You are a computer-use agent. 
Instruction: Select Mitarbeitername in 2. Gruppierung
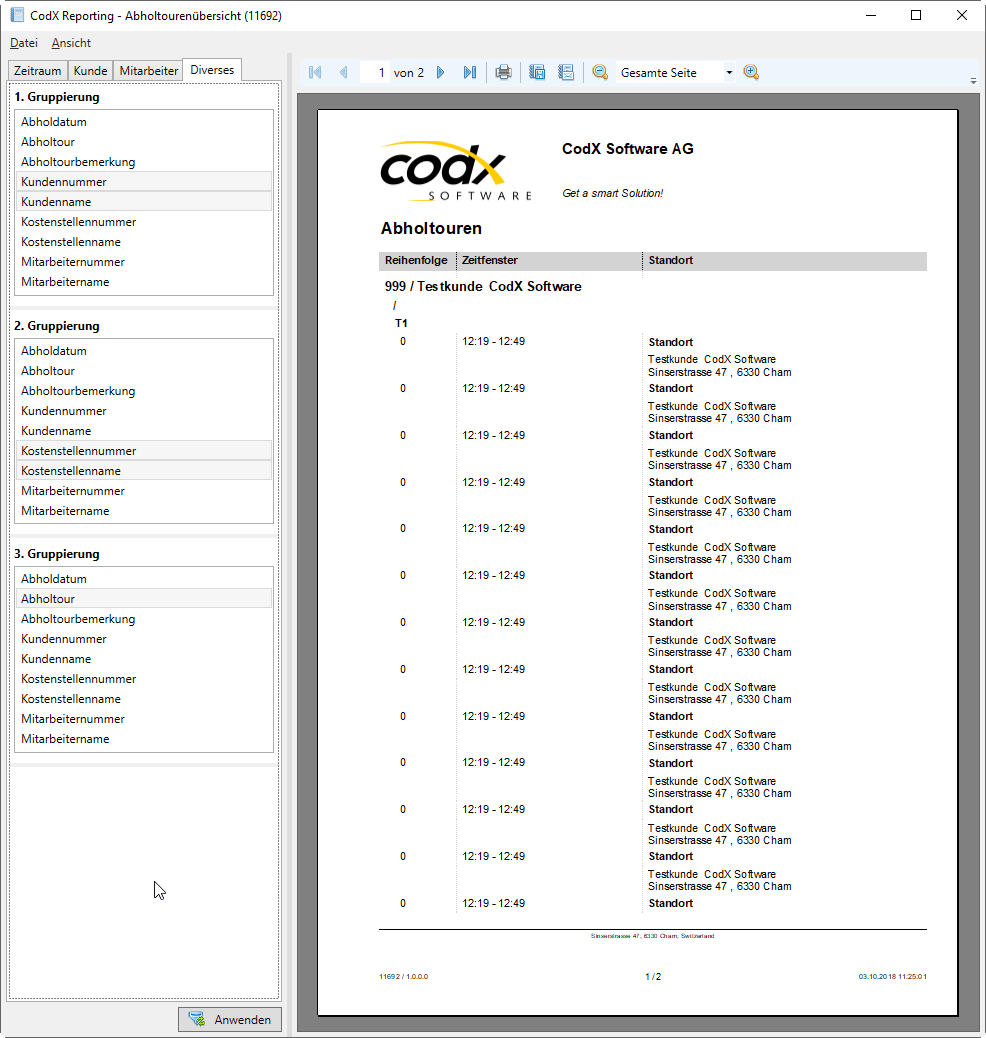tap(144, 510)
